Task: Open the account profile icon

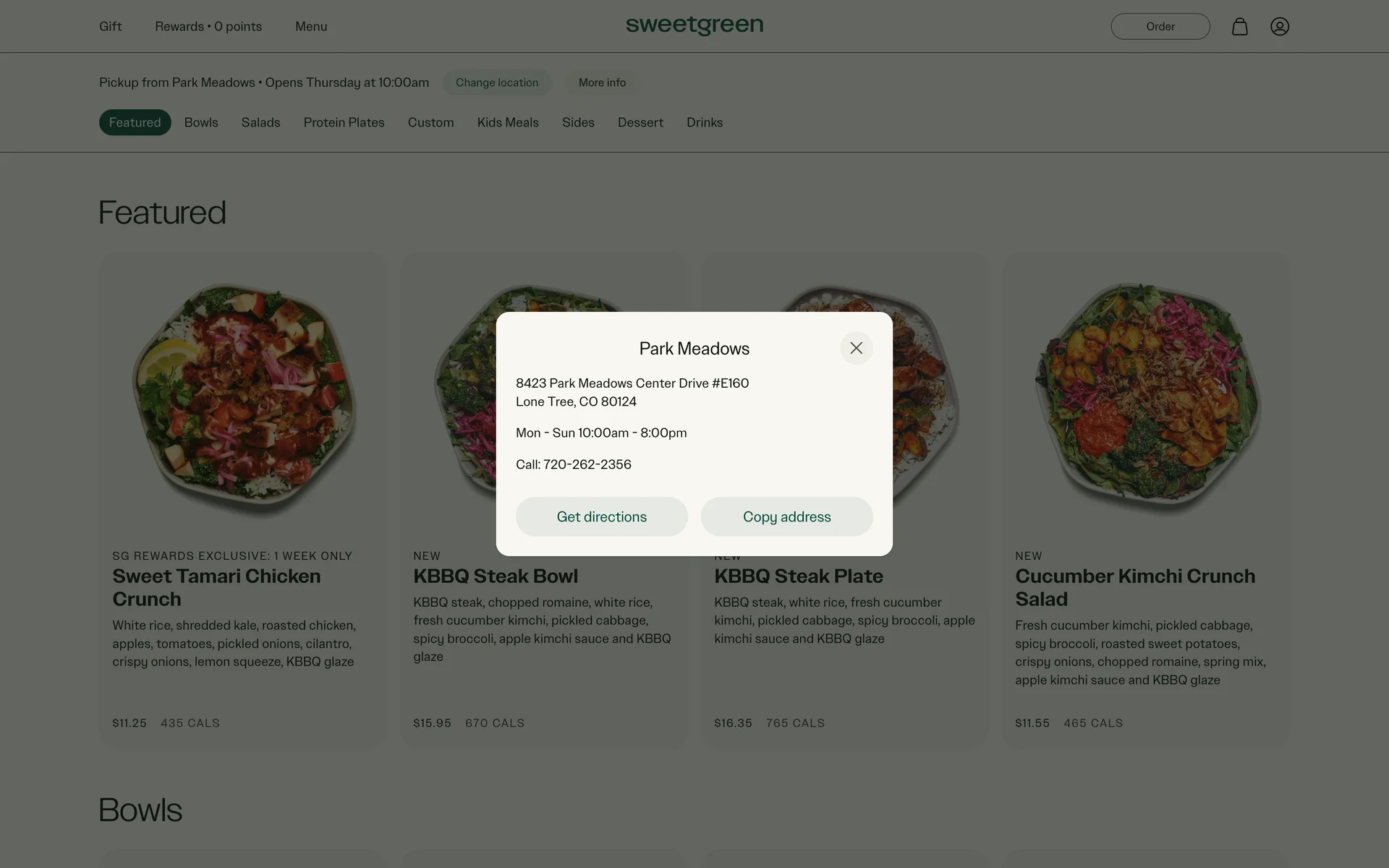Action: [x=1279, y=27]
